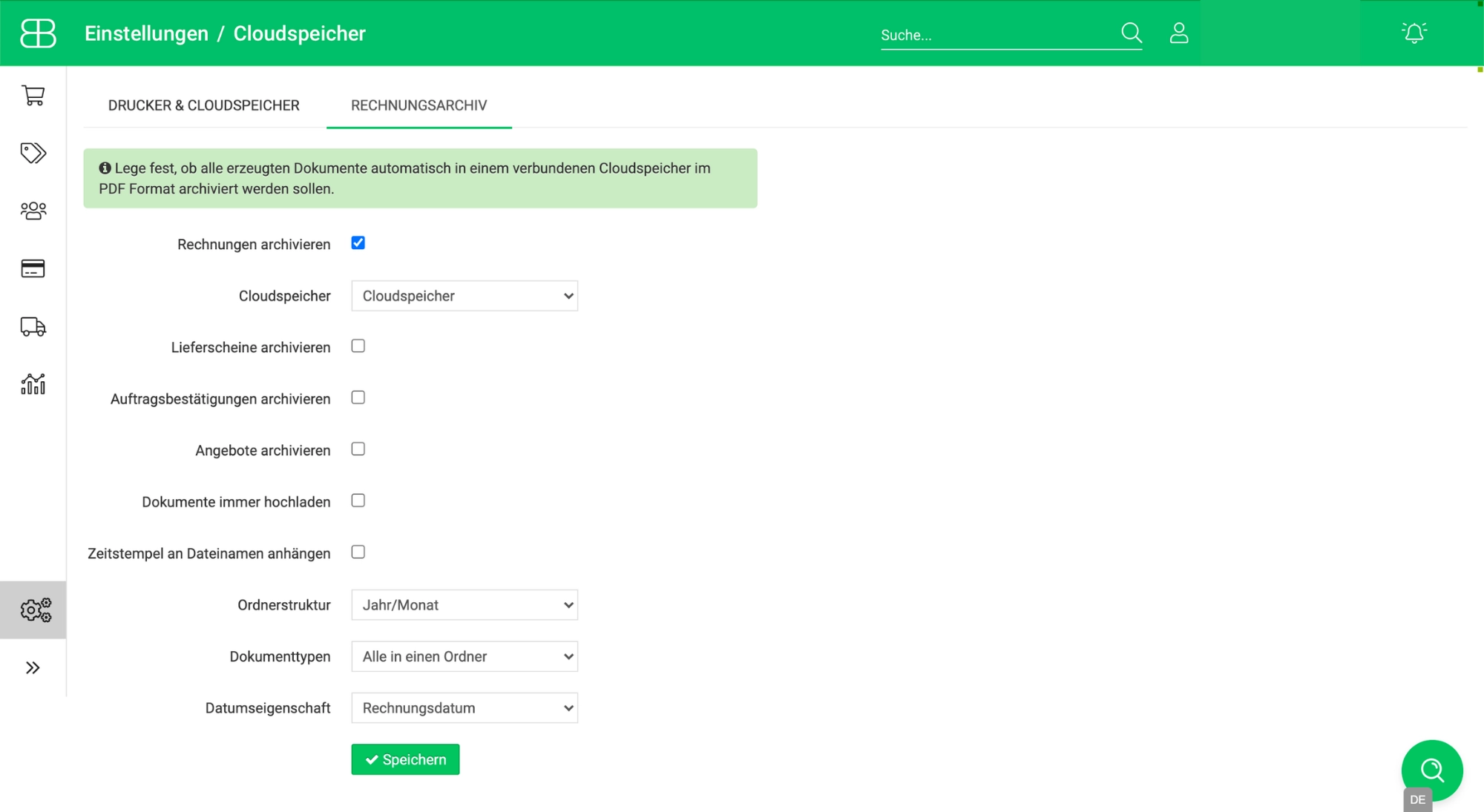Open the price tags articles sidebar icon
This screenshot has height=812, width=1484.
pos(33,153)
